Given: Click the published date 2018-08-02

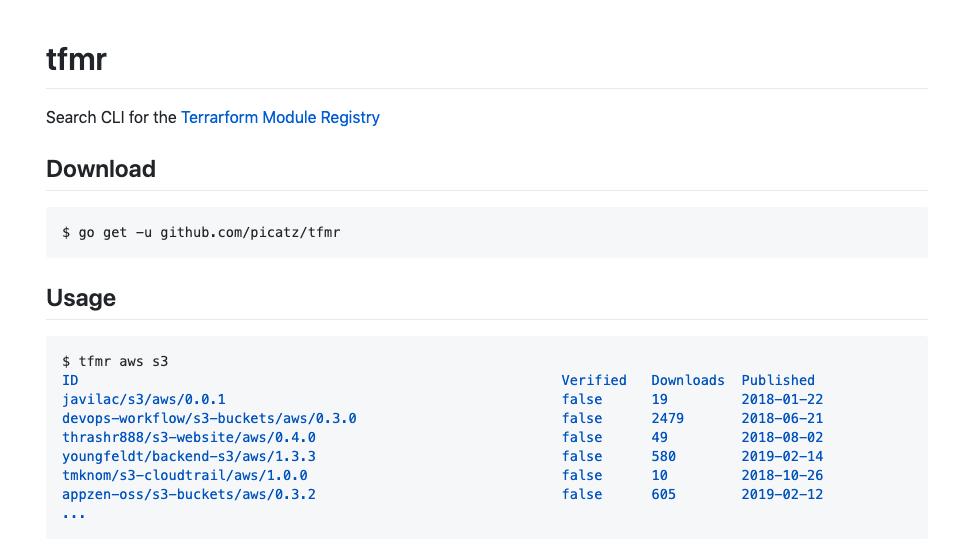Looking at the screenshot, I should 782,437.
